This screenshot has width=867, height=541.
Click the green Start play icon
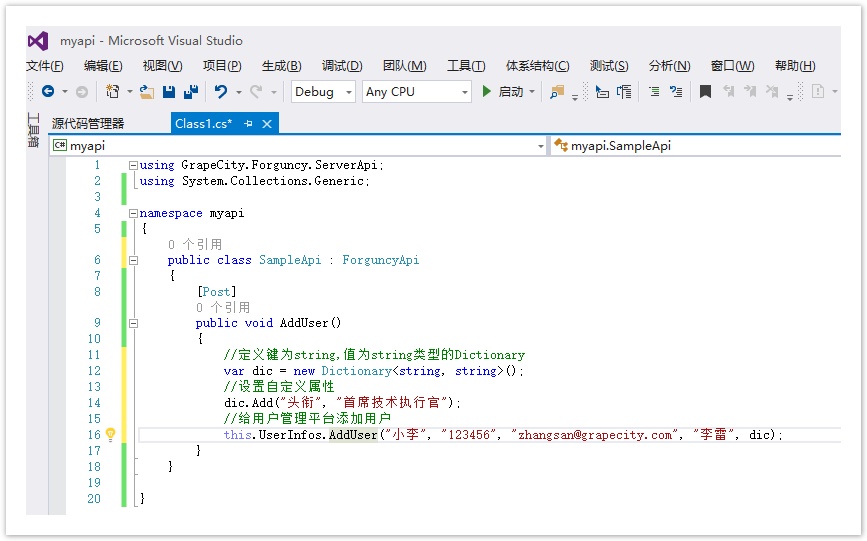click(486, 91)
